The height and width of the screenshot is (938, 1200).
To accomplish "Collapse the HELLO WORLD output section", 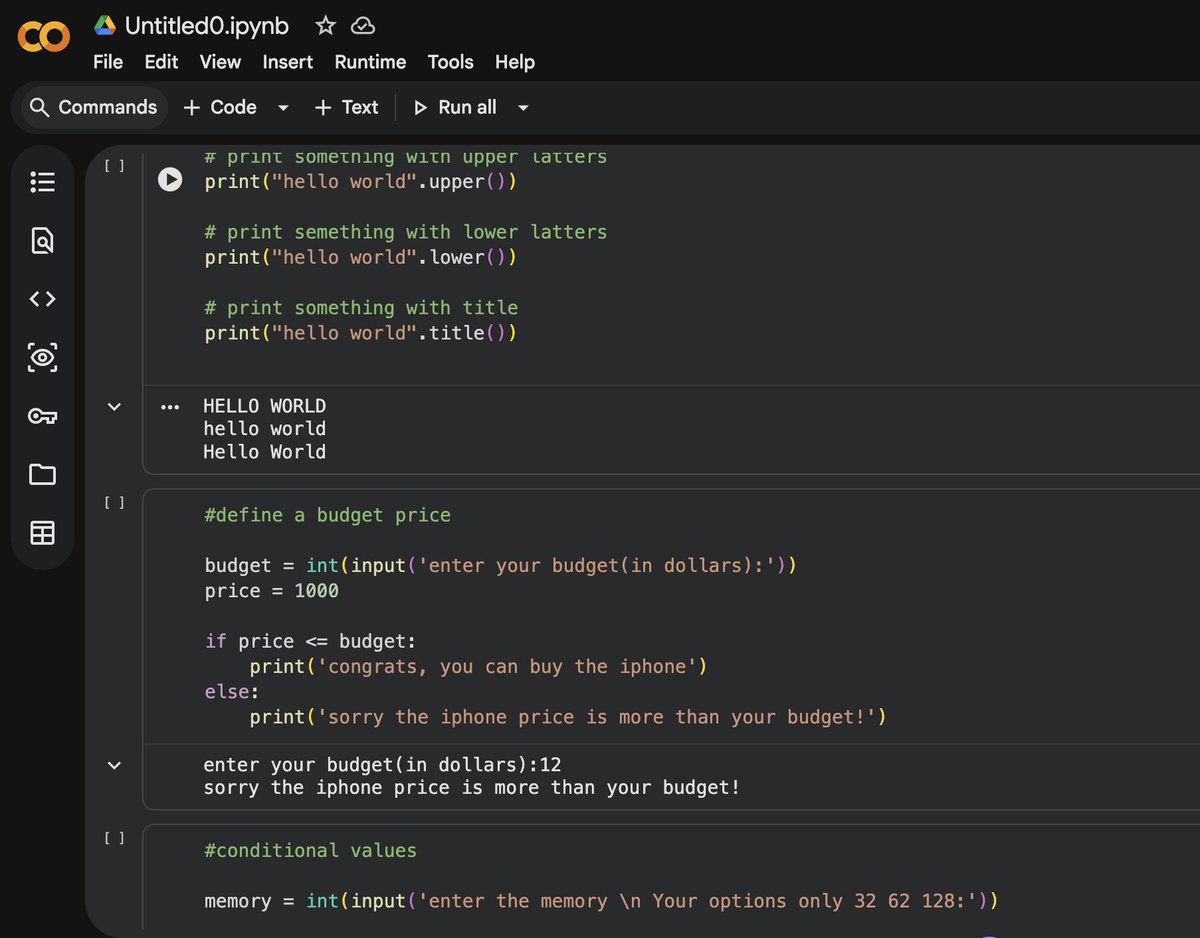I will (114, 407).
